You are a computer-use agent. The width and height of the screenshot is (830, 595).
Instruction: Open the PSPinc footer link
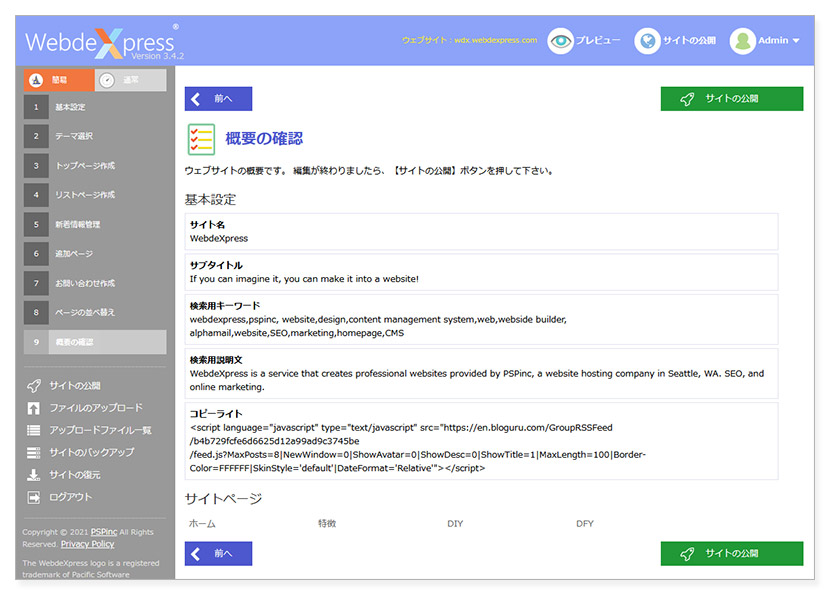tap(104, 532)
